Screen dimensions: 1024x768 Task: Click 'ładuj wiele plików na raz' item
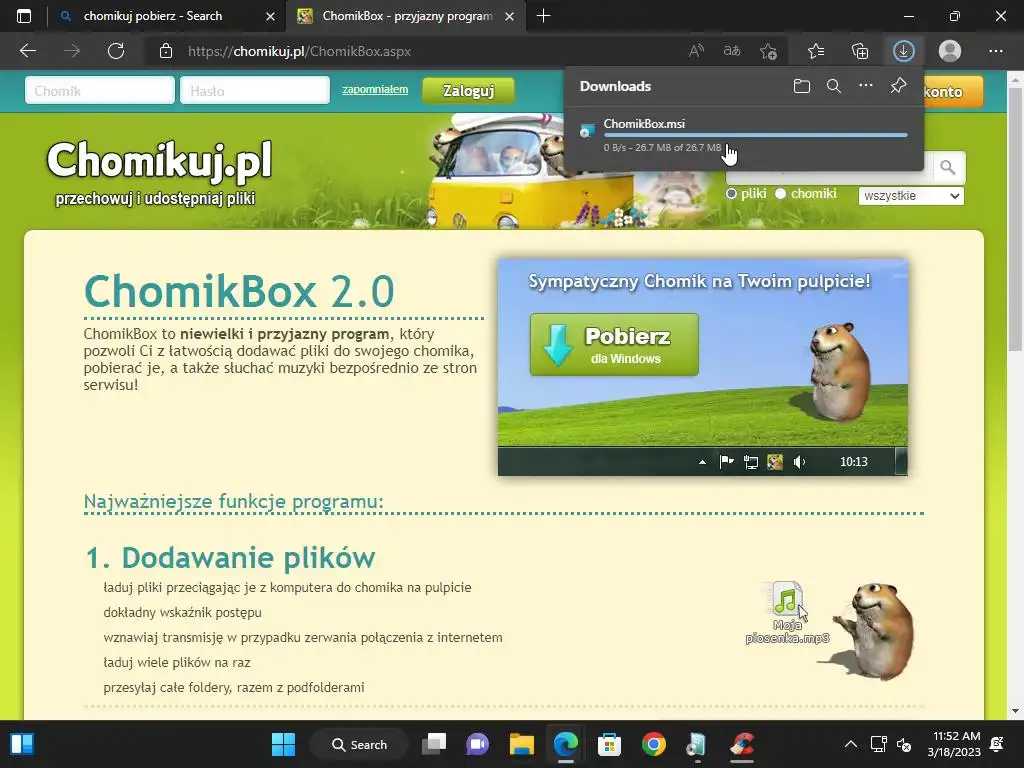(x=177, y=662)
